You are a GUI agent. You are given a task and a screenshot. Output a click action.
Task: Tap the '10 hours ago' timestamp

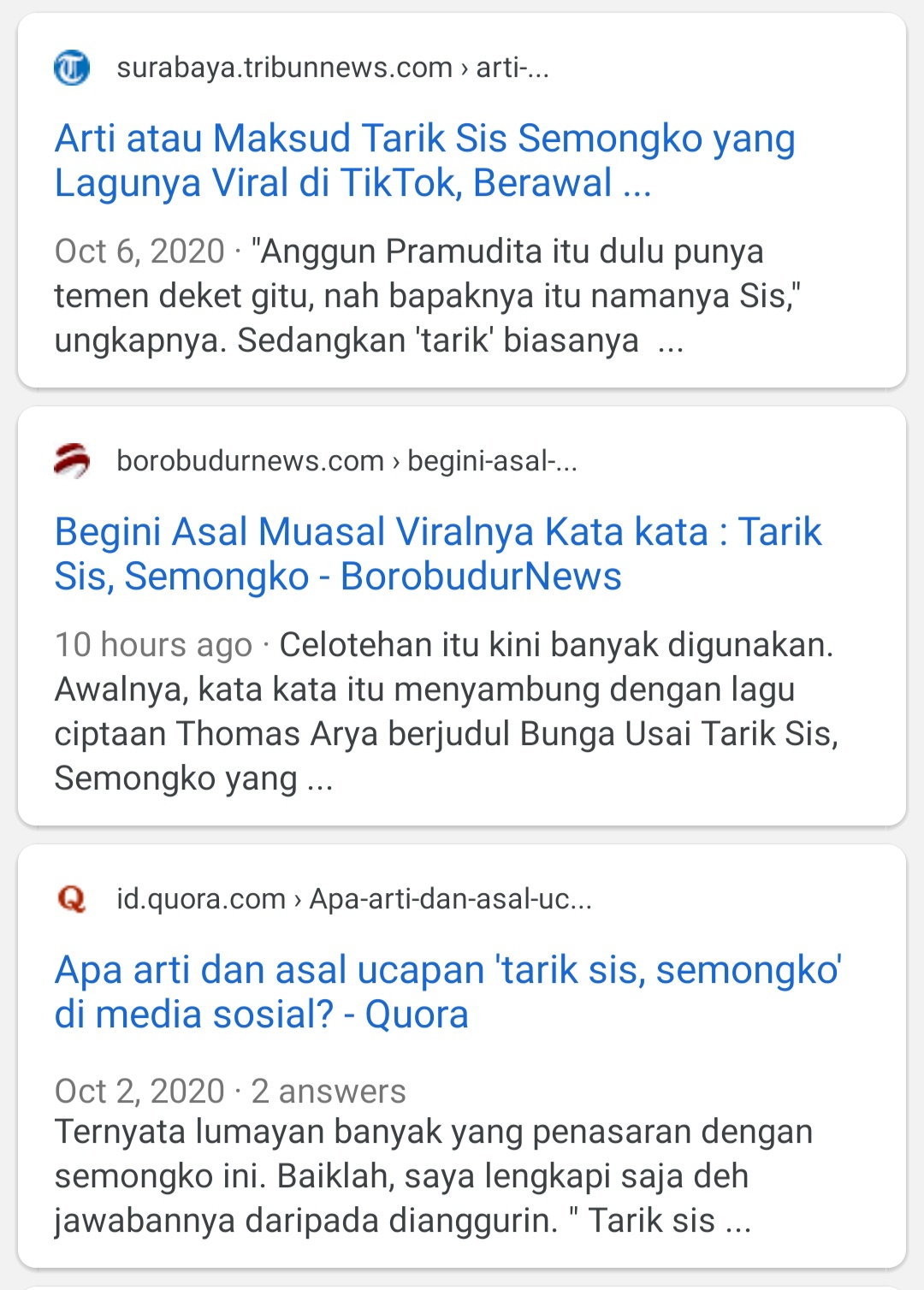click(154, 645)
